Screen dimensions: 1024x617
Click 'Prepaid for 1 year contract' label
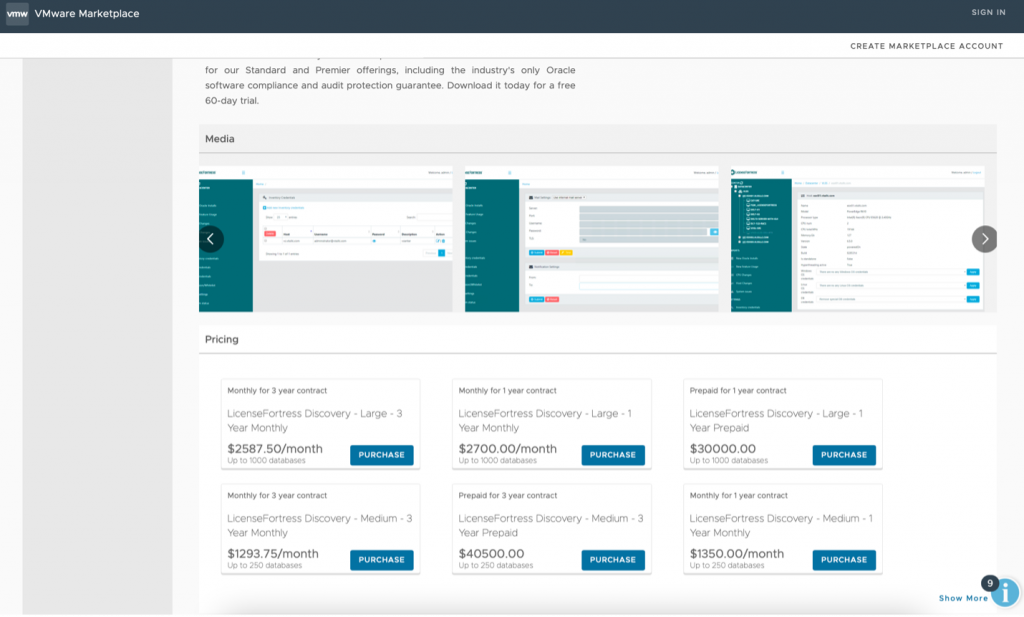pos(738,390)
